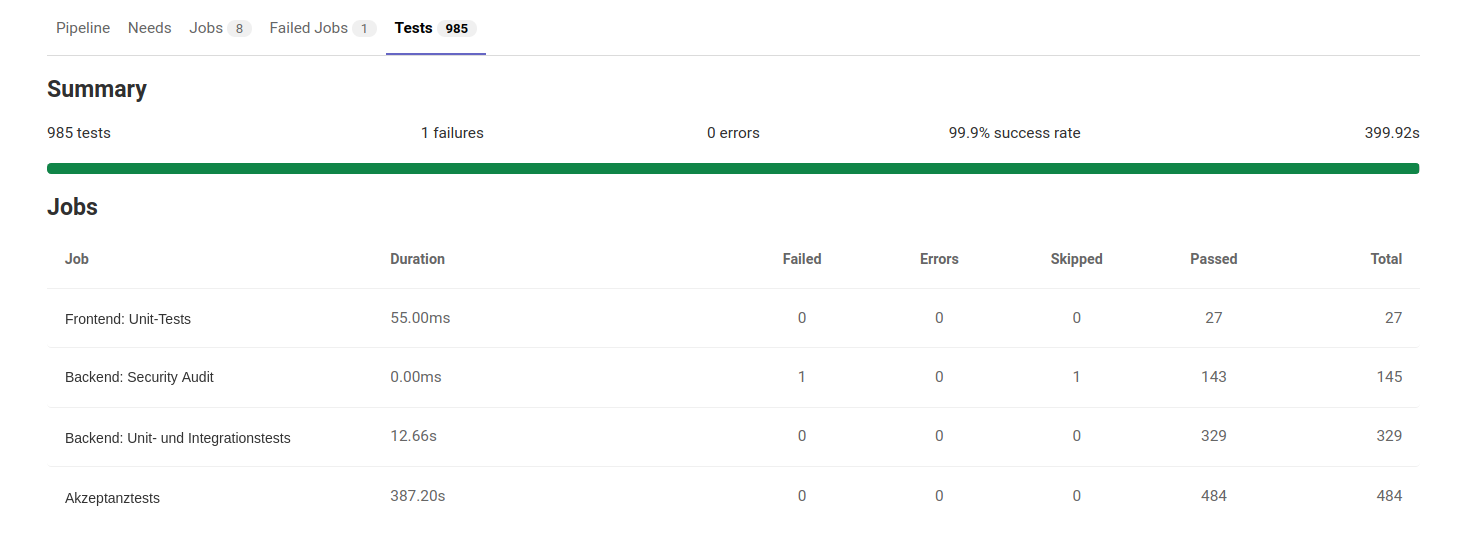
Task: Open Backend: Unit- und Integrationstests job
Action: tap(178, 438)
